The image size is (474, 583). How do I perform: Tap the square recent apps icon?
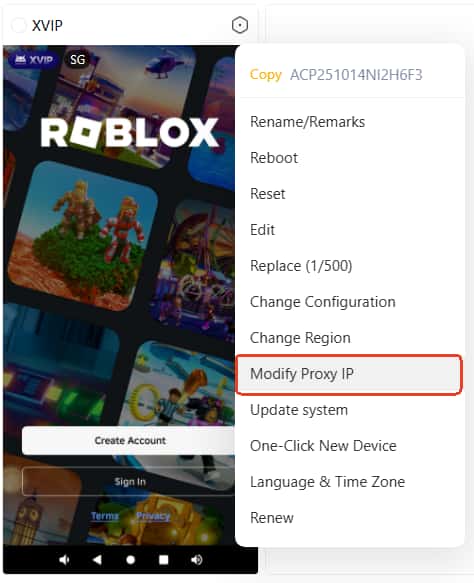coord(164,560)
